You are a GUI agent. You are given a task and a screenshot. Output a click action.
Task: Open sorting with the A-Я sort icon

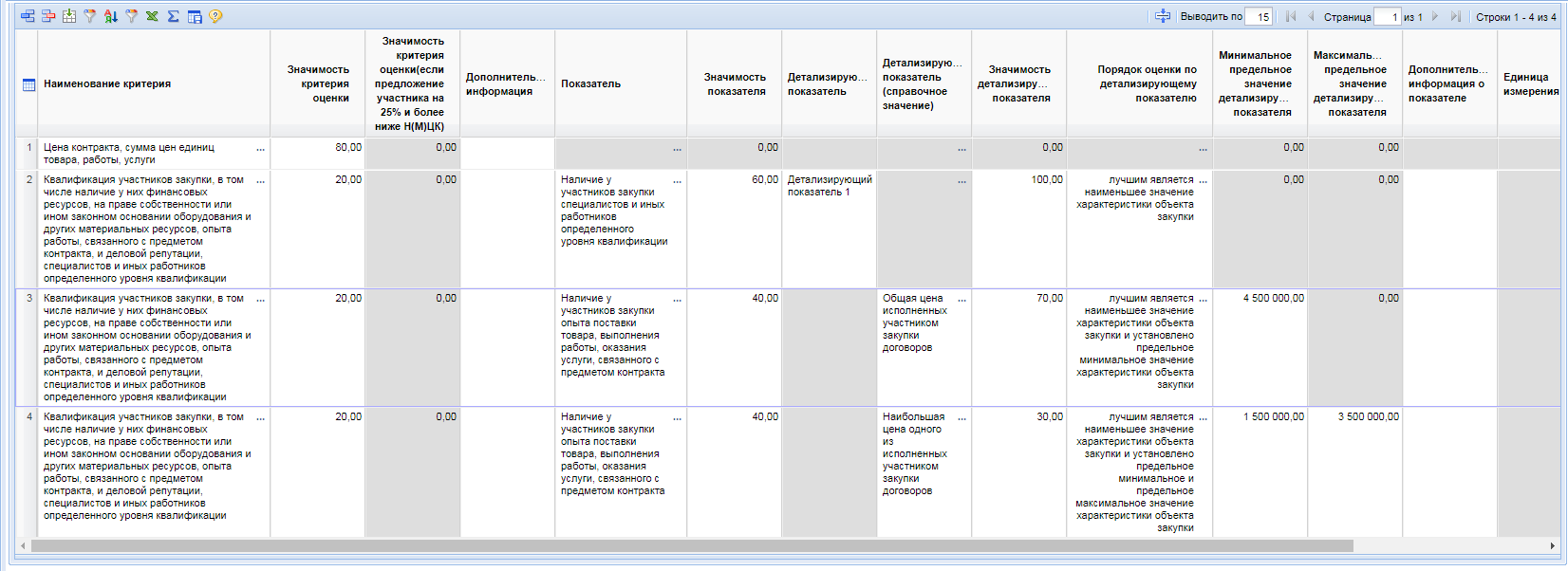[x=110, y=16]
